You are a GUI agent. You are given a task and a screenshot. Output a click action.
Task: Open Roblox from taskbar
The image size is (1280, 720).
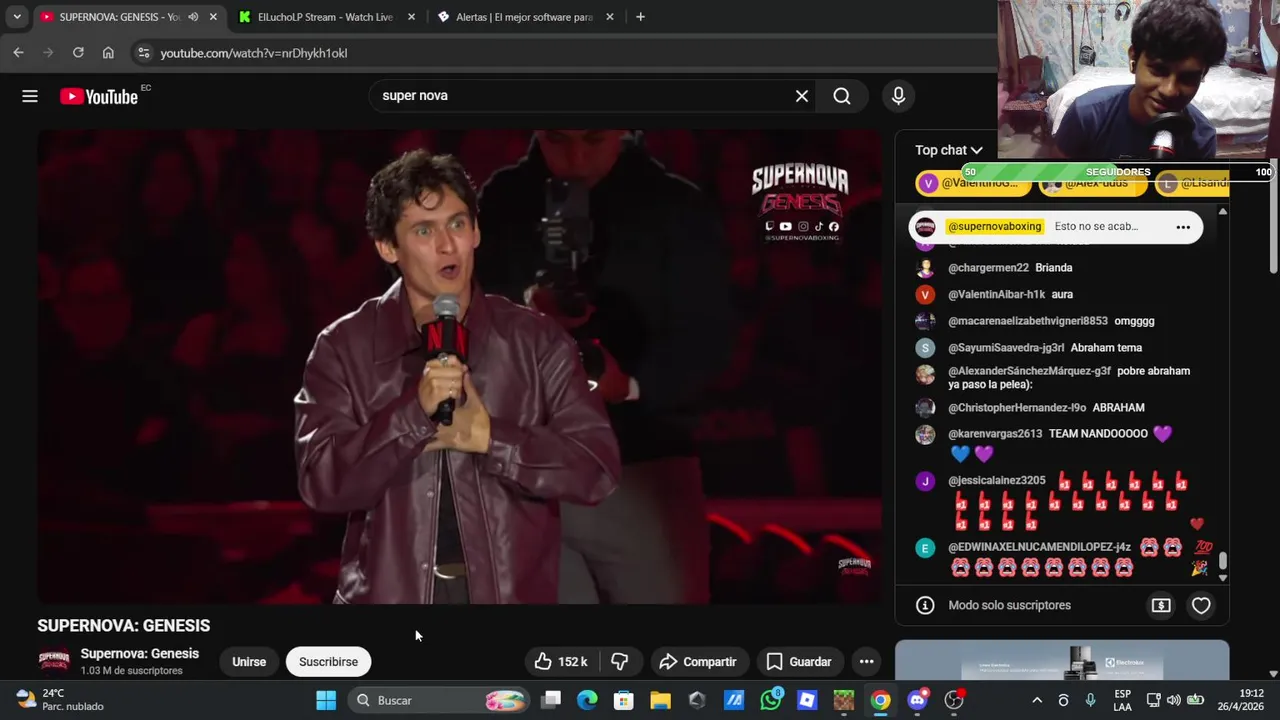point(807,700)
